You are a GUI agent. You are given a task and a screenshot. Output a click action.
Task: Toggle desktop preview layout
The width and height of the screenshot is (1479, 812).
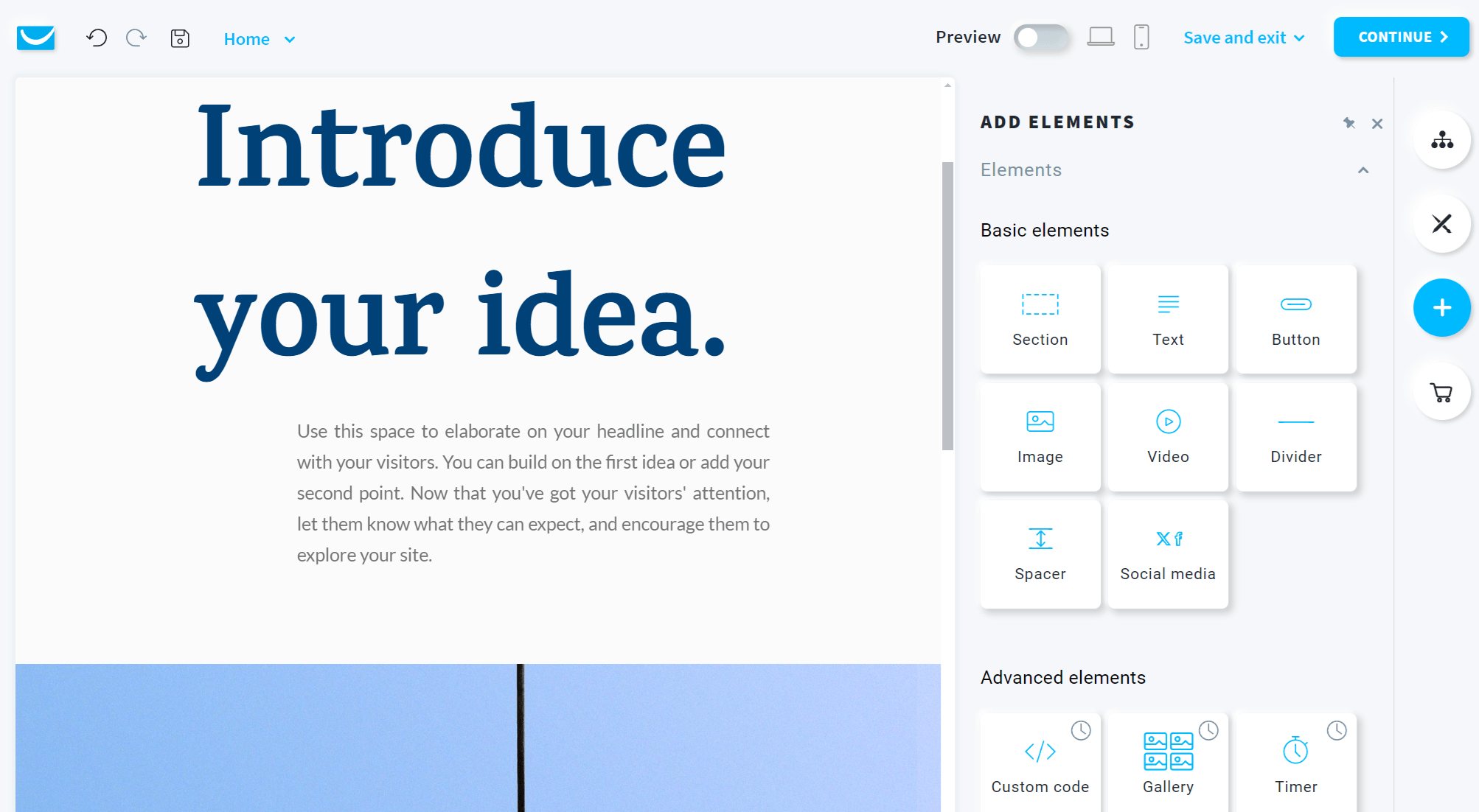[x=1101, y=38]
